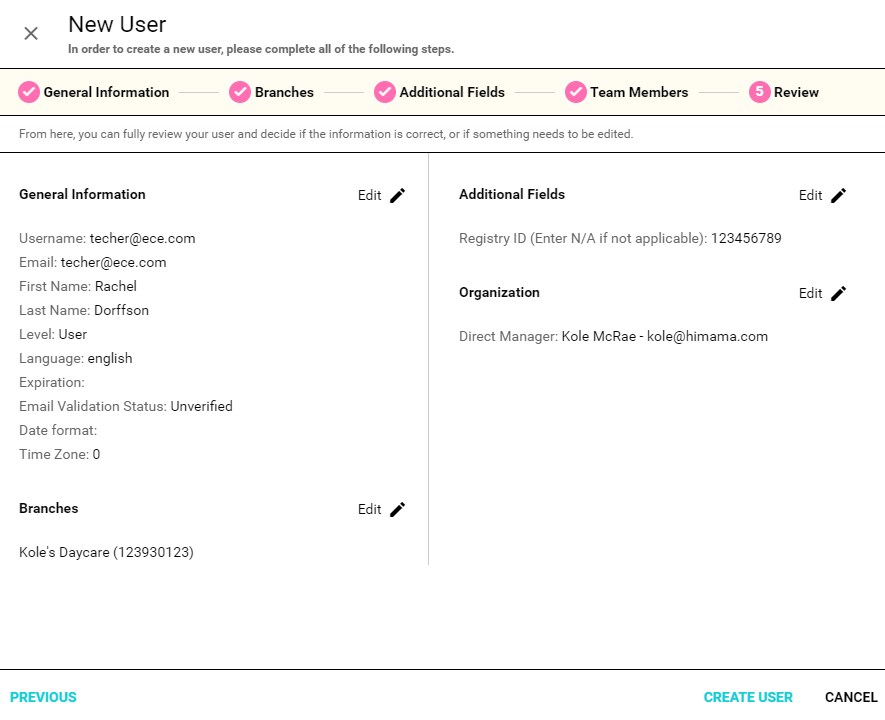Select the General Information step label
This screenshot has height=720, width=885.
click(106, 91)
